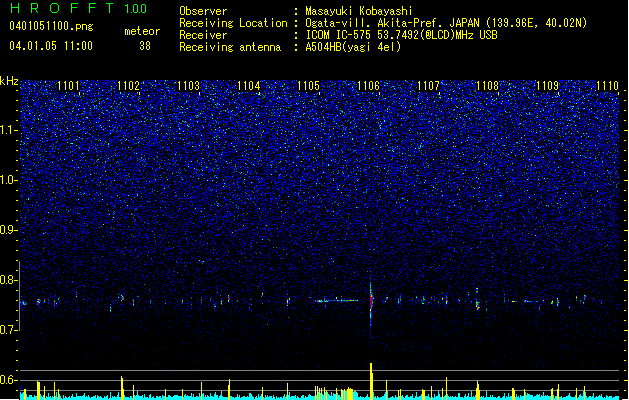This screenshot has height=400, width=629.
Task: Click the yellow intensity spike below 1102
Action: coord(122,388)
